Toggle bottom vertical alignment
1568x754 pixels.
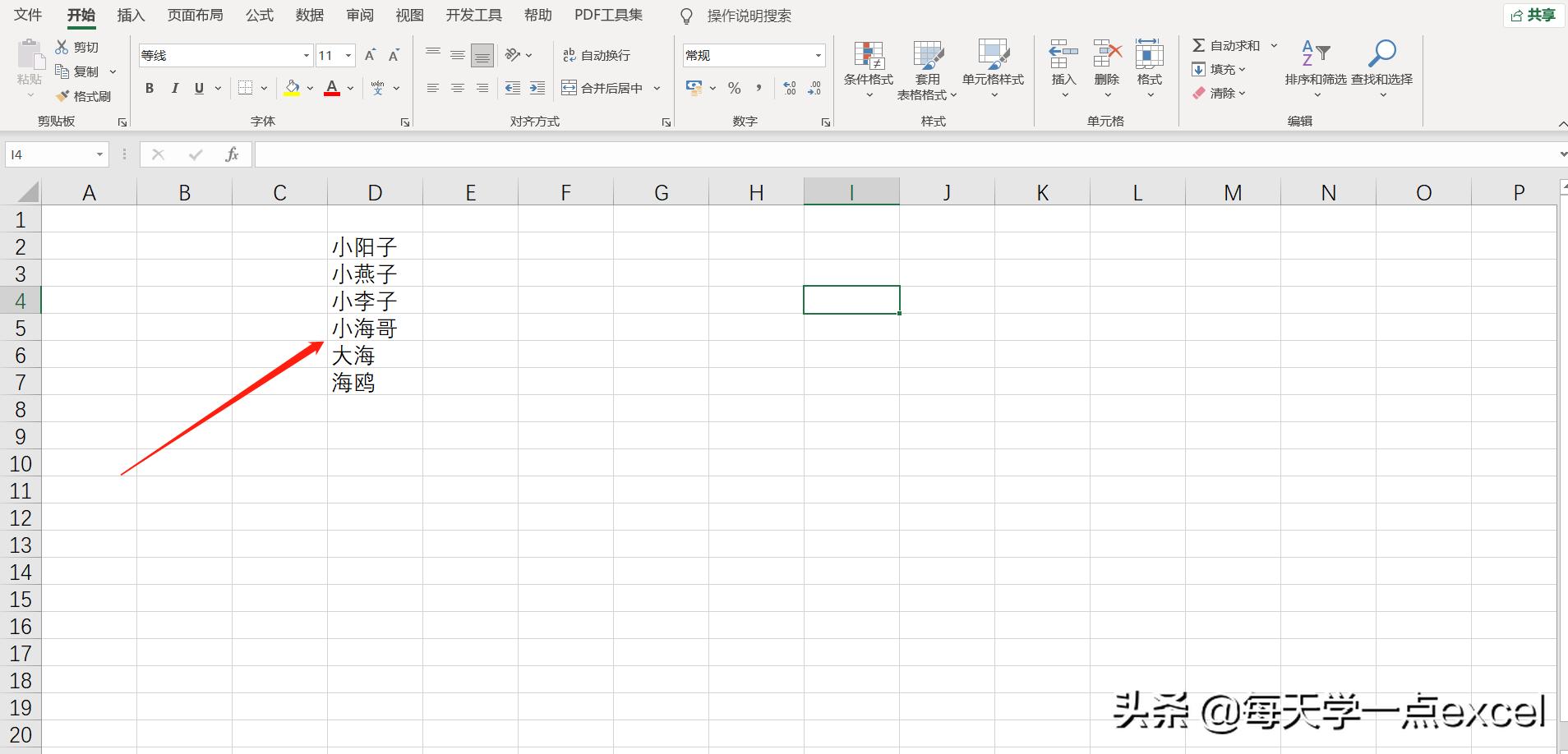(482, 55)
